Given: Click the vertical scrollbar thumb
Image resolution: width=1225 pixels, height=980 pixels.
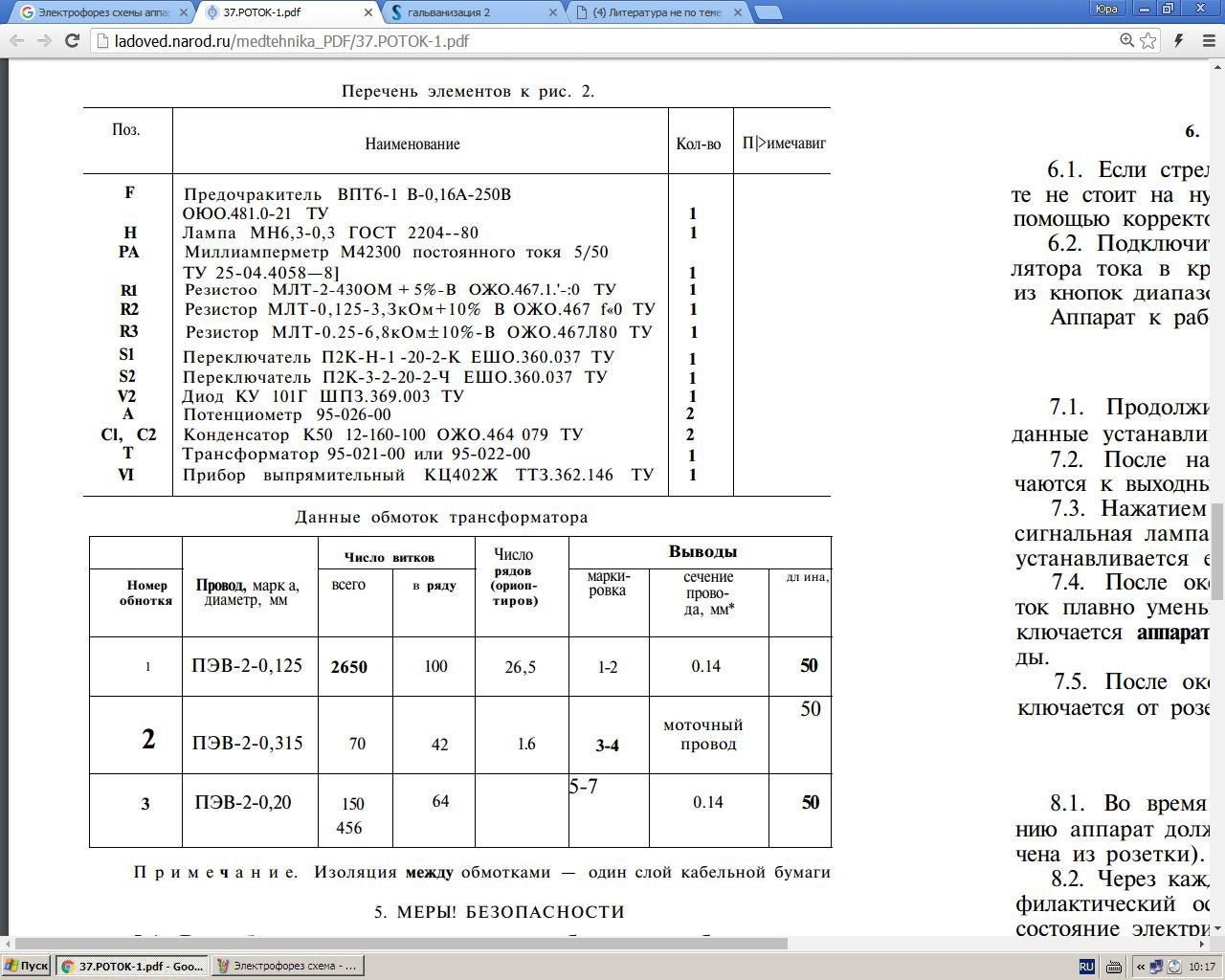Looking at the screenshot, I should coord(1217,551).
